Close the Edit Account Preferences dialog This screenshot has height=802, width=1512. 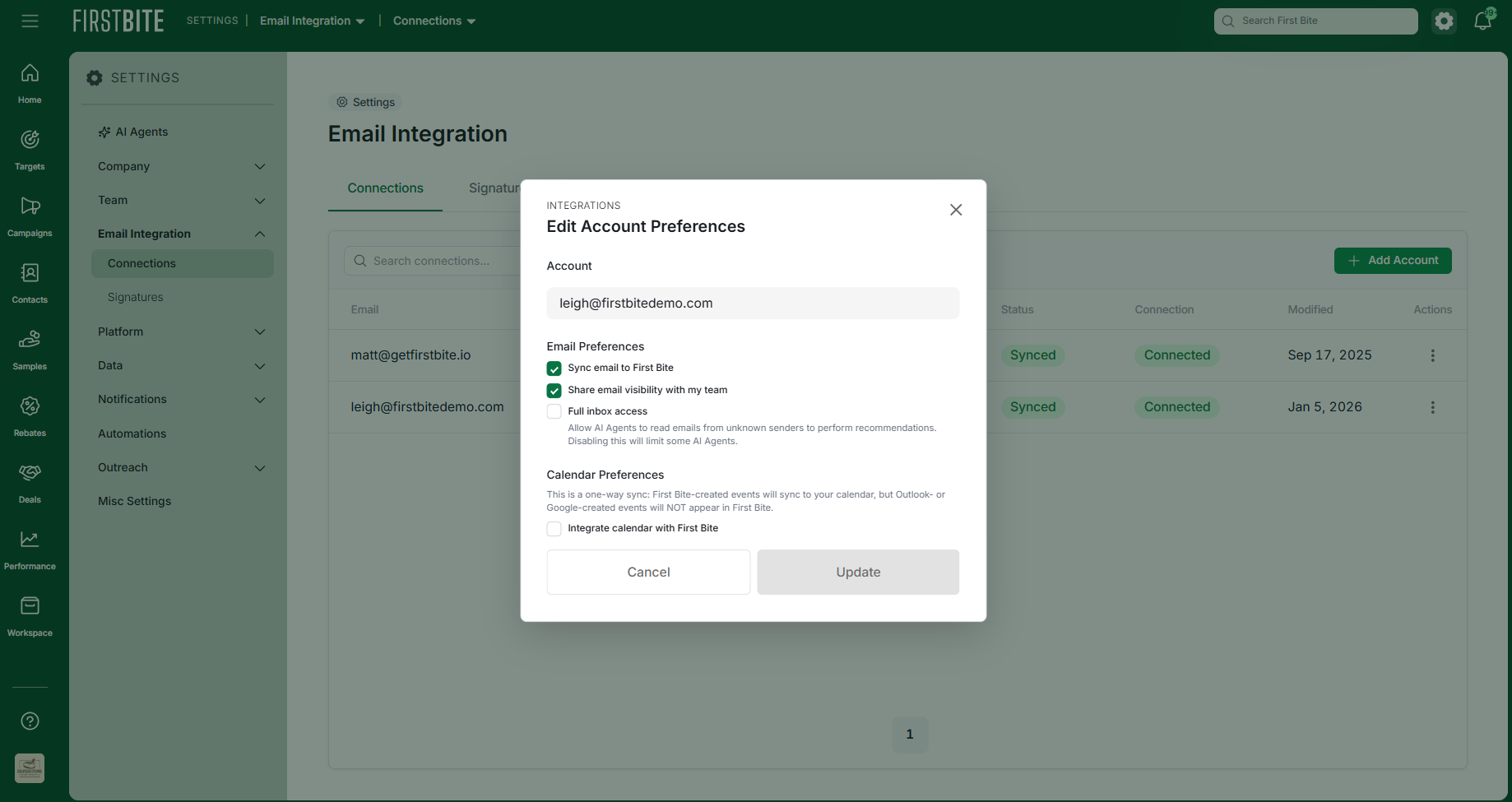point(956,210)
